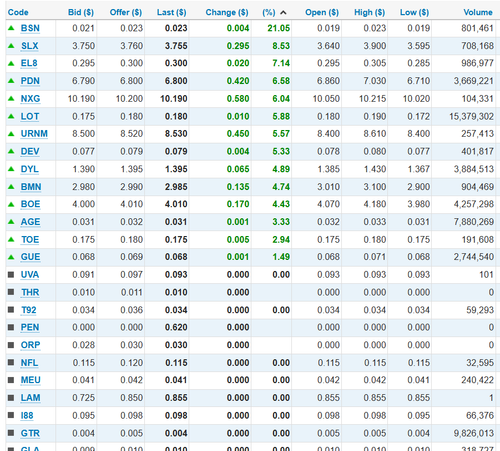
Task: Open the T92 stock code link
Action: 29,310
